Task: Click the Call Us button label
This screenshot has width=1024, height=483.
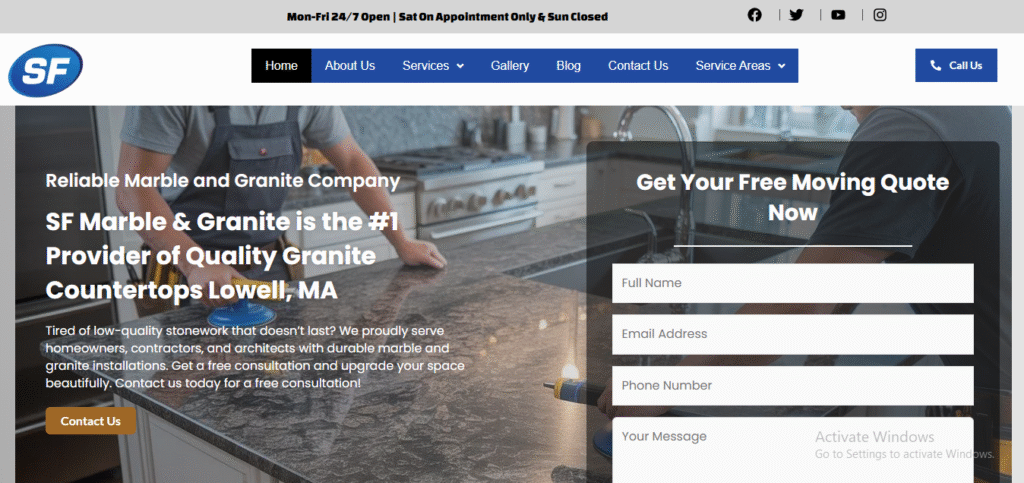Action: [x=965, y=65]
